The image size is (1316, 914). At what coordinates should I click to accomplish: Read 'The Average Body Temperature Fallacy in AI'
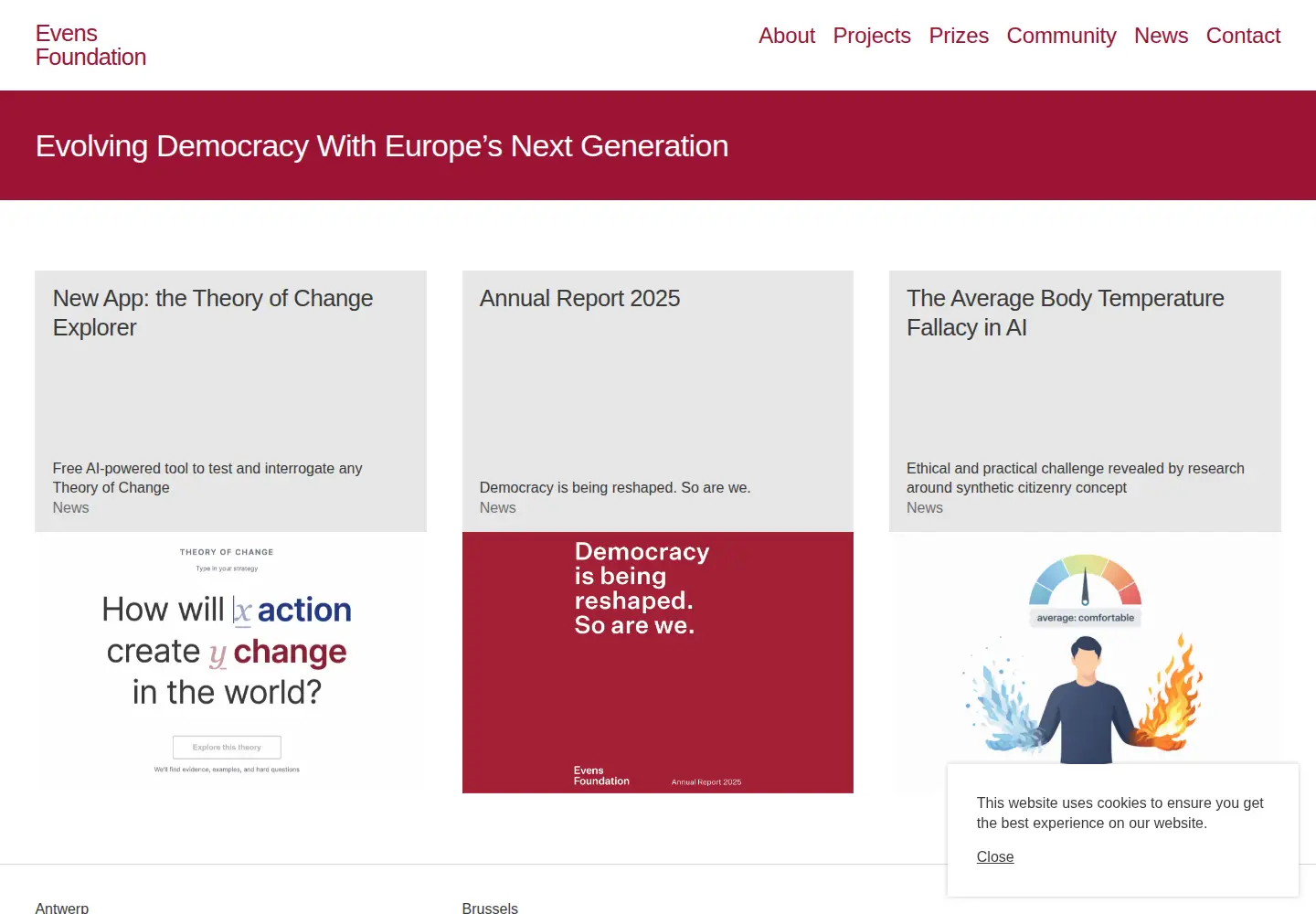coord(1066,313)
